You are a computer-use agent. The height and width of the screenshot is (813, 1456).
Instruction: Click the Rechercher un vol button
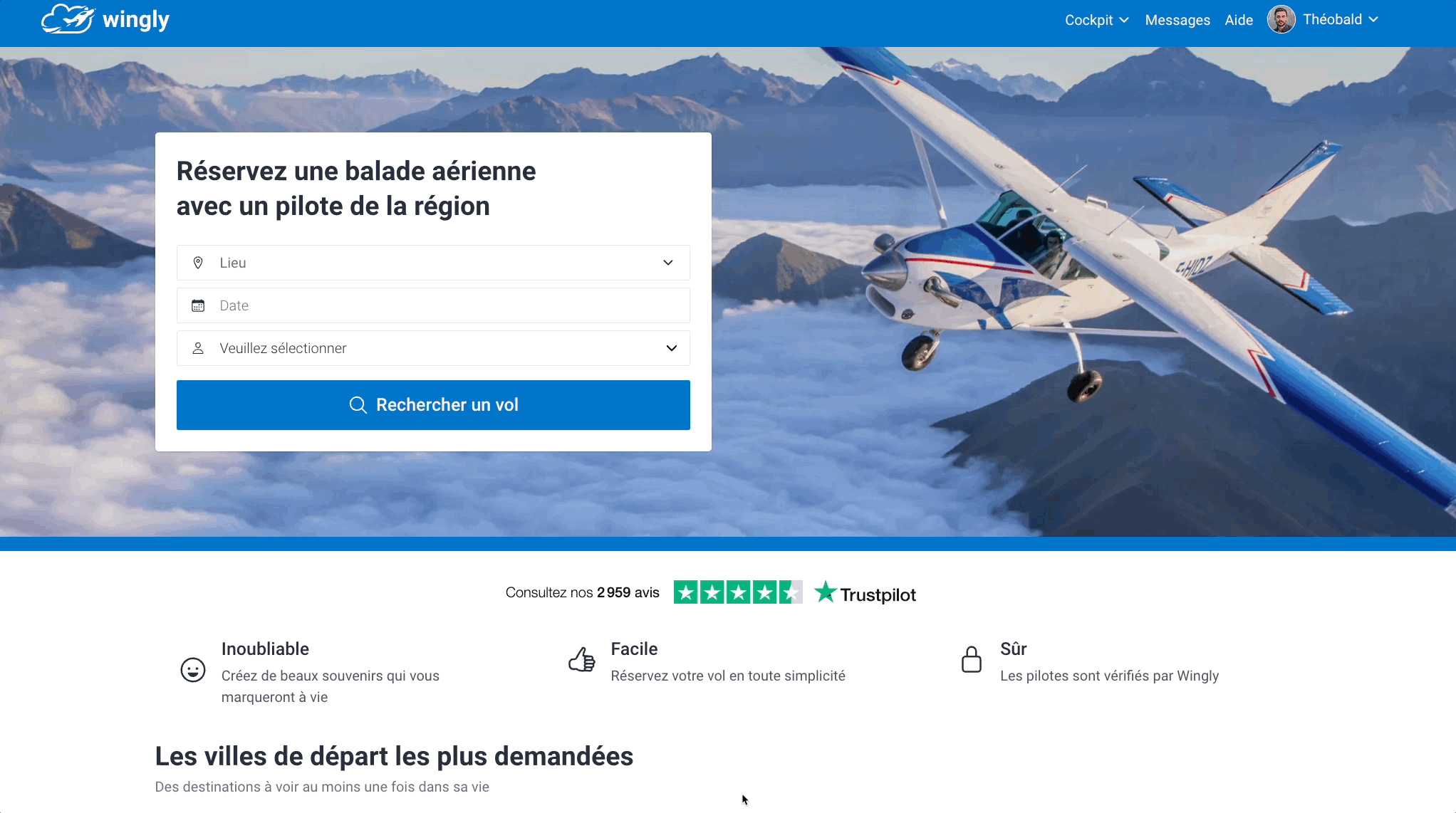pyautogui.click(x=433, y=405)
